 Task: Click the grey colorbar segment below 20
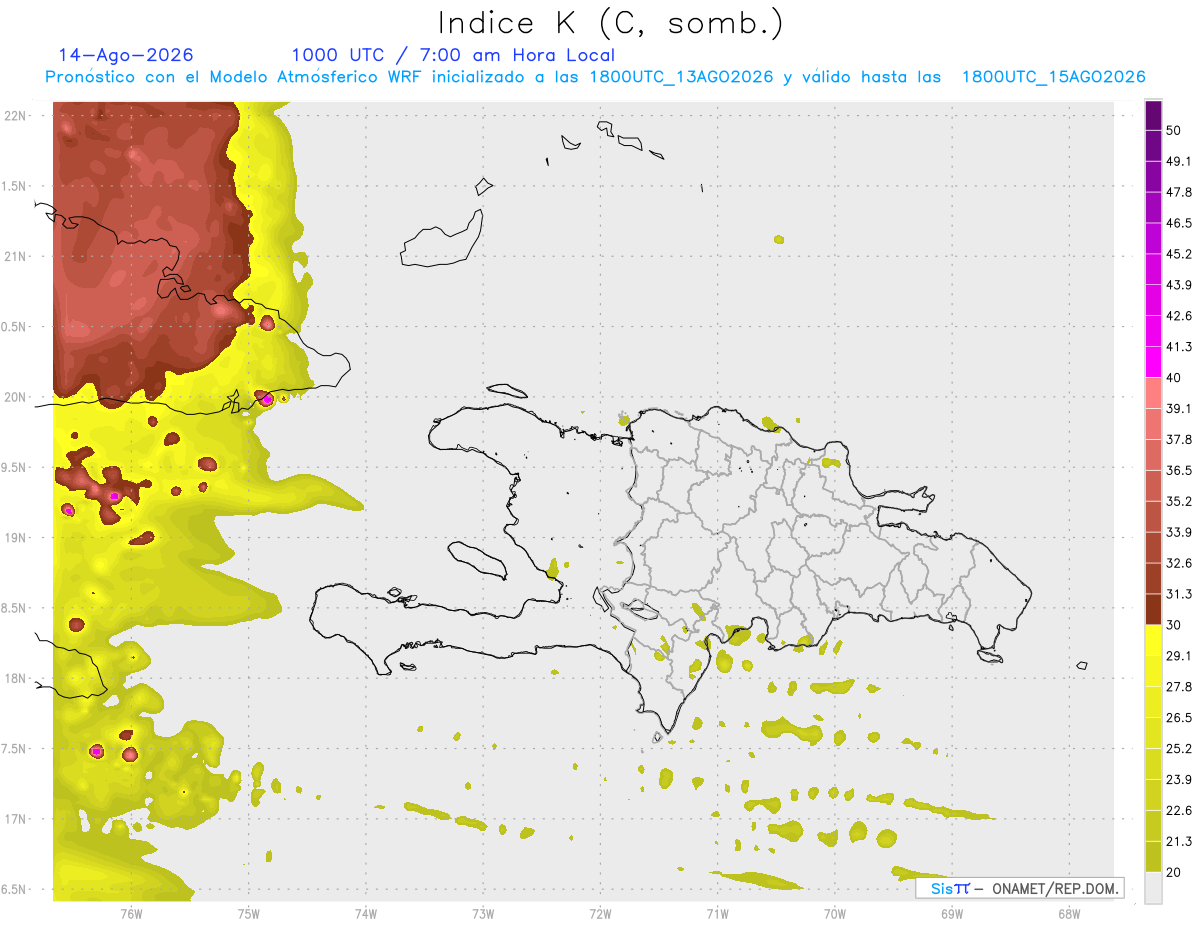point(1153,887)
